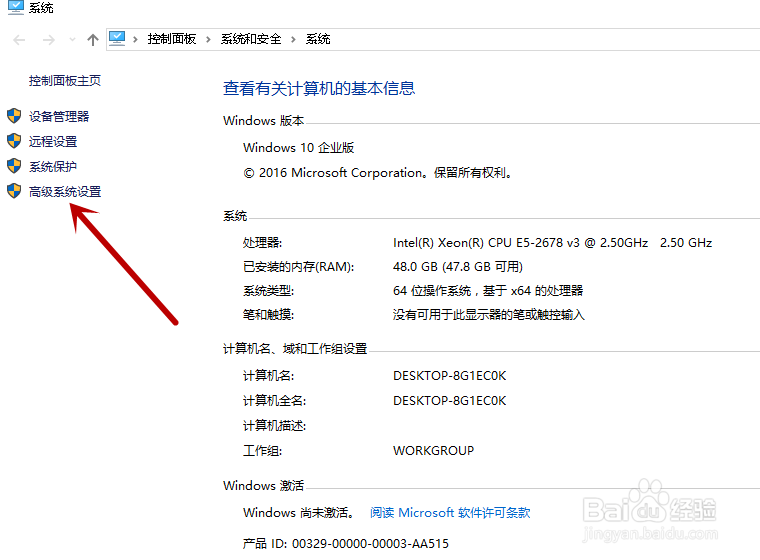This screenshot has height=560, width=760.
Task: Click the address bar empty field area
Action: pyautogui.click(x=545, y=39)
